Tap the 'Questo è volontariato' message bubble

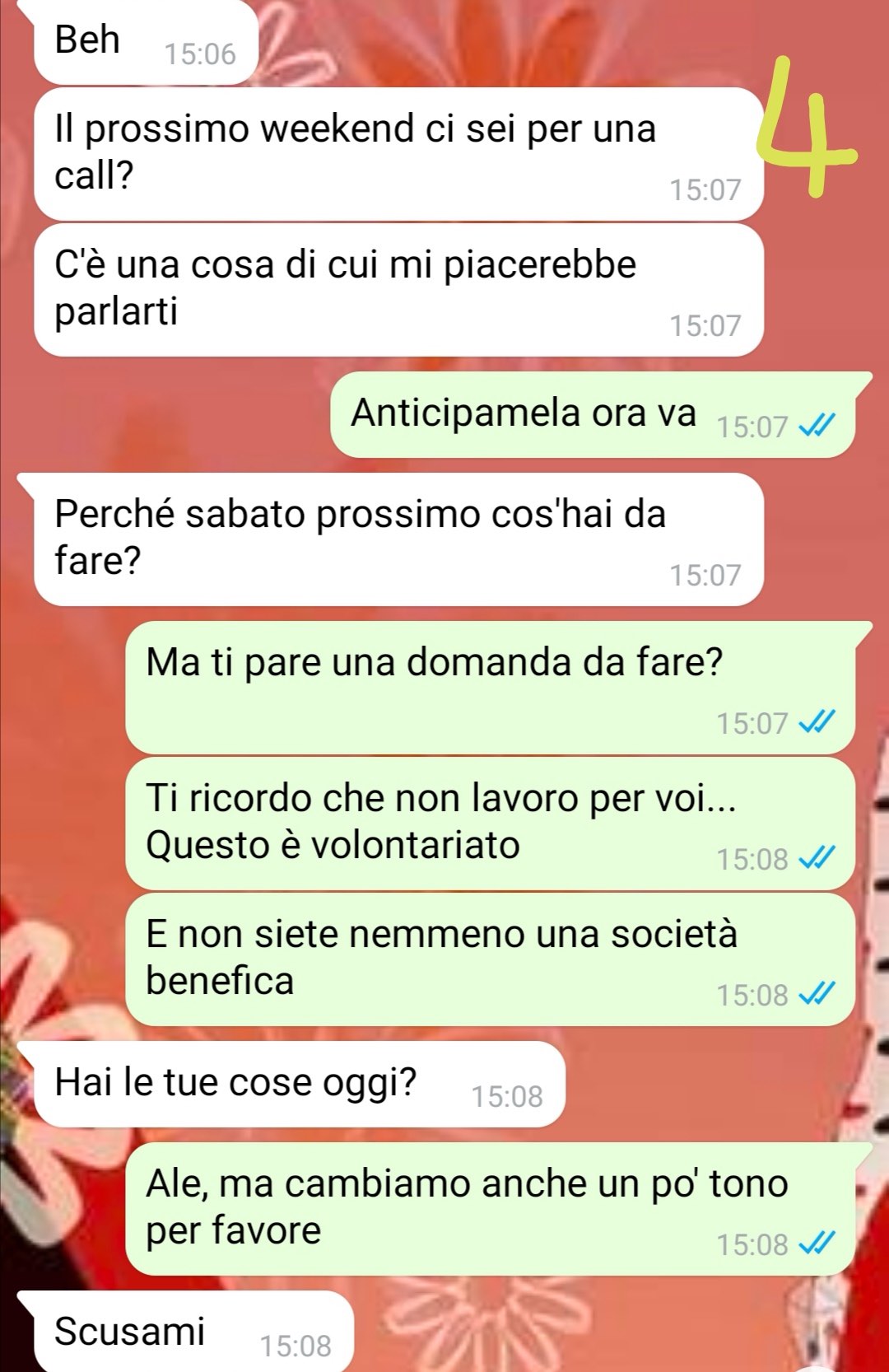[490, 824]
